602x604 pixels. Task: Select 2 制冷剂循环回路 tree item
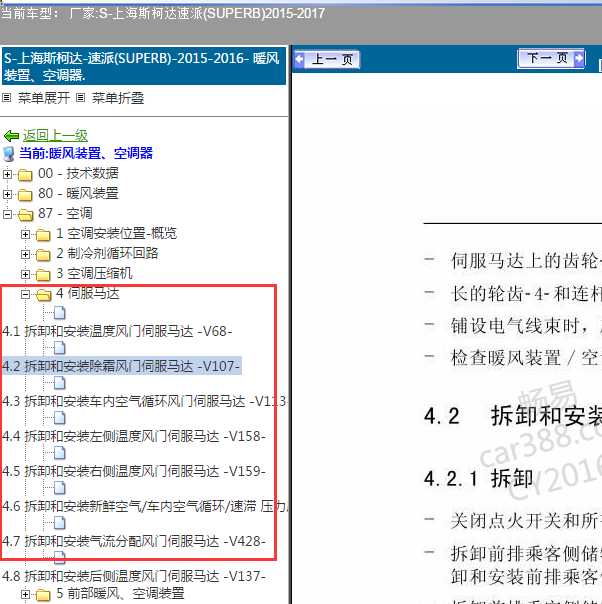pyautogui.click(x=107, y=254)
